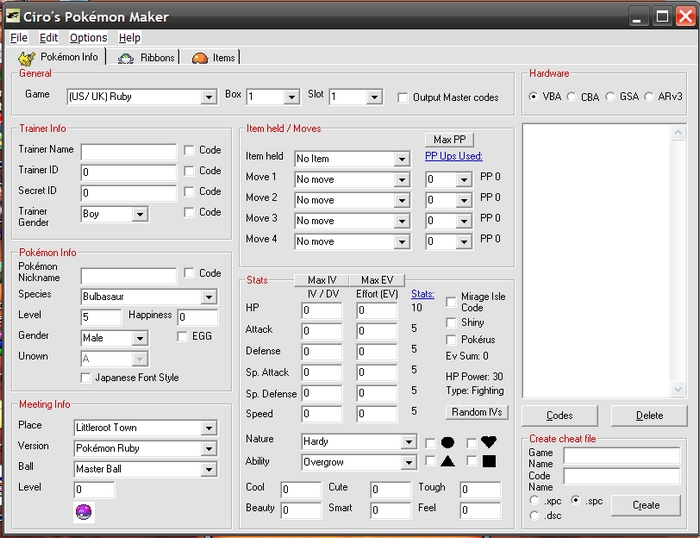700x538 pixels.
Task: Enable Japanese Font Style
Action: pyautogui.click(x=85, y=378)
